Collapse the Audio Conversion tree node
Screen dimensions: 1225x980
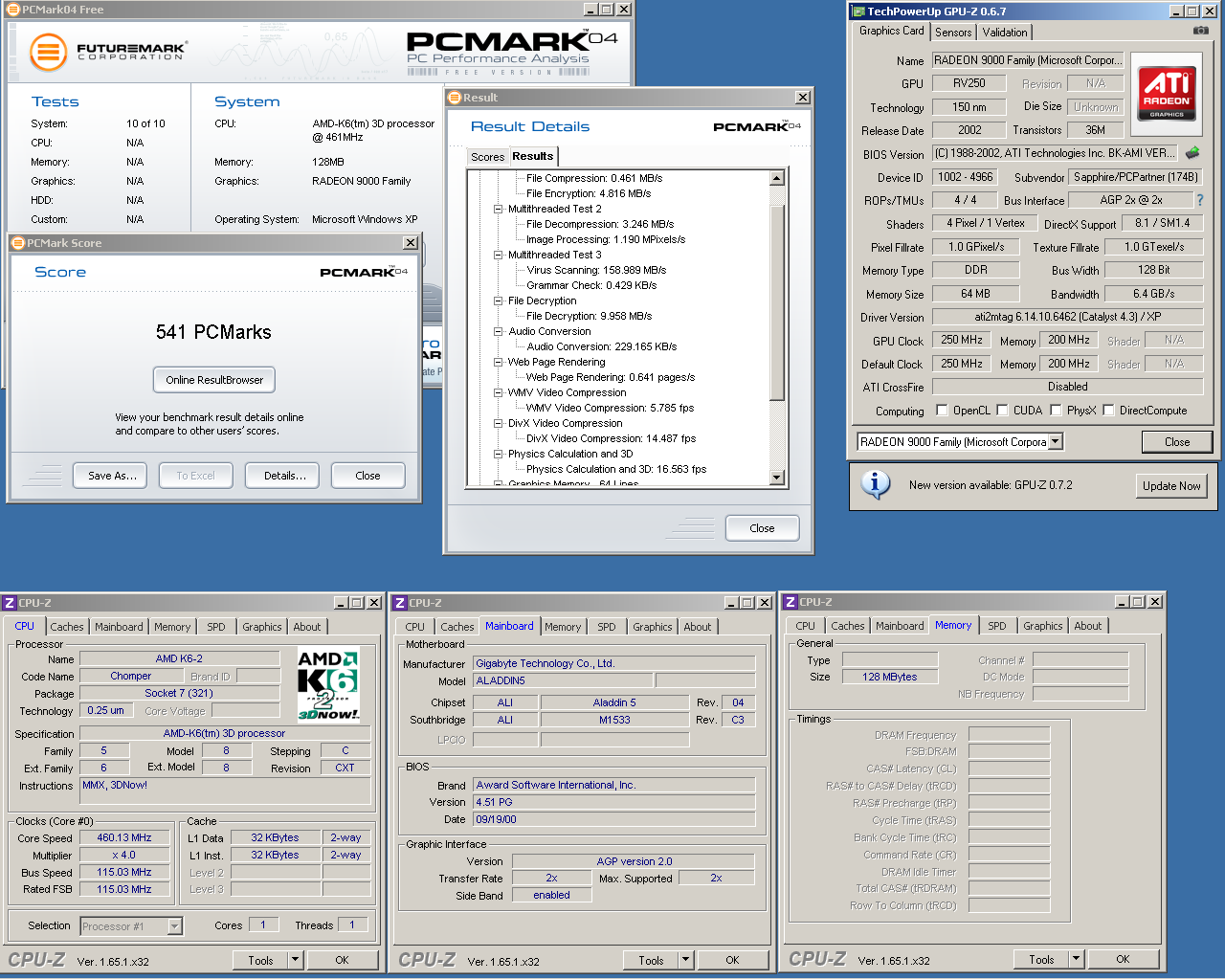point(498,331)
